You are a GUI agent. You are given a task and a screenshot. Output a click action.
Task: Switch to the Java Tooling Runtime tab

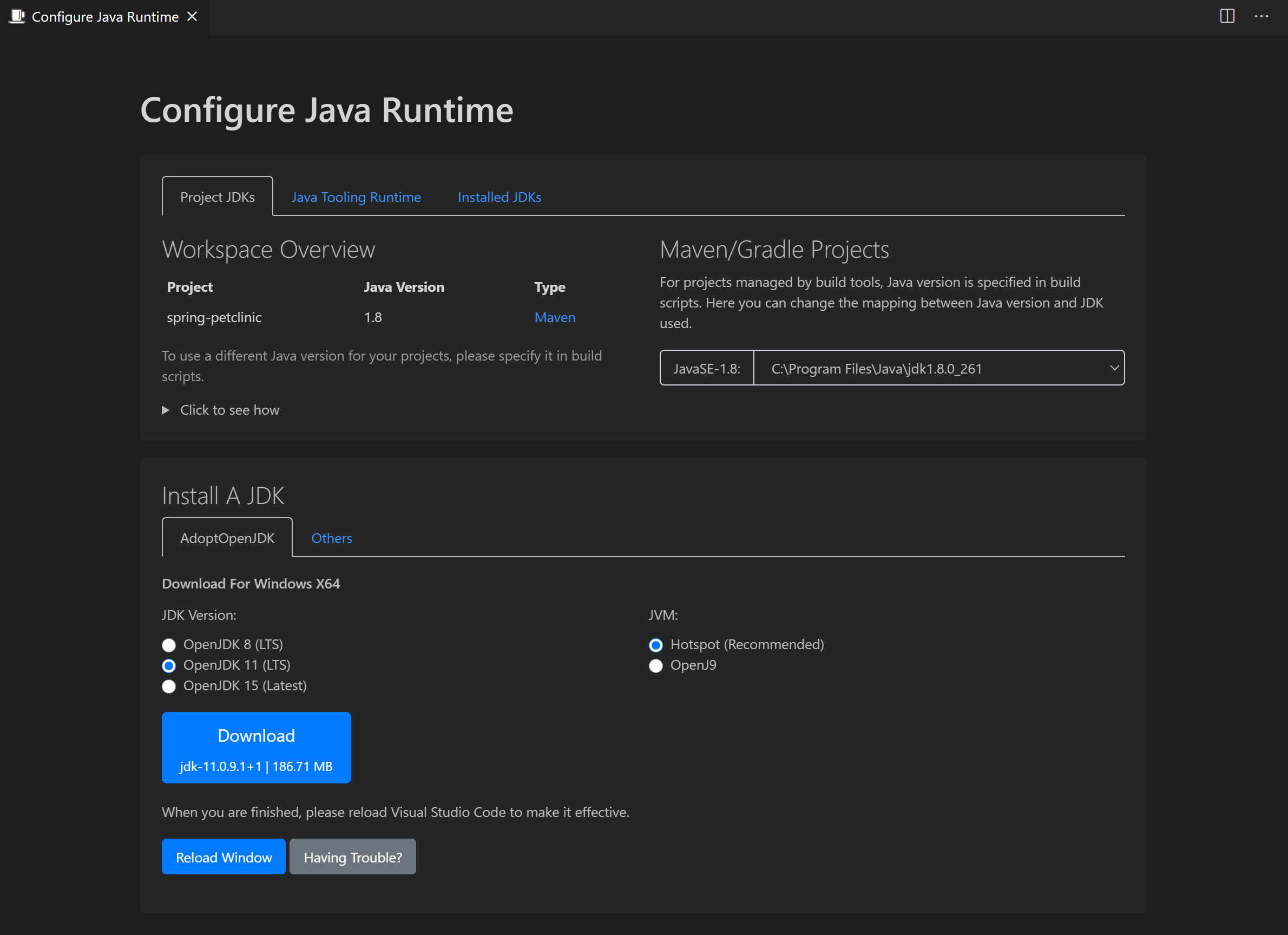(x=356, y=197)
